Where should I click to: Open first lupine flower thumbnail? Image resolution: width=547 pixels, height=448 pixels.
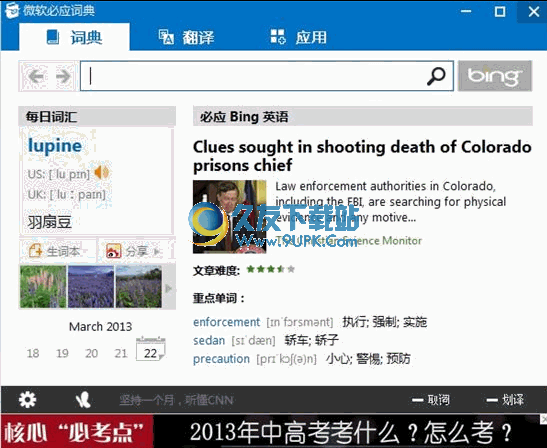(x=43, y=286)
